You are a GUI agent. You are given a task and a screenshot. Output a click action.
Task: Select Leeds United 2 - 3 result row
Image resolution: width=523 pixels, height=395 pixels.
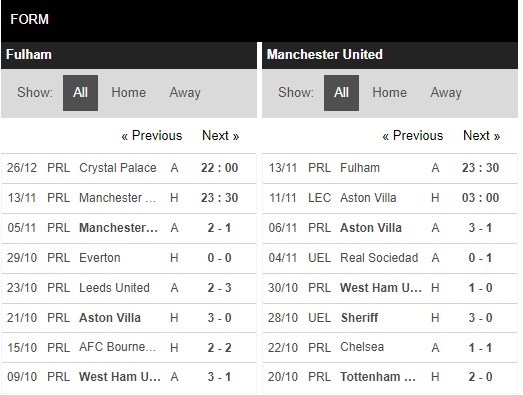[x=129, y=288]
